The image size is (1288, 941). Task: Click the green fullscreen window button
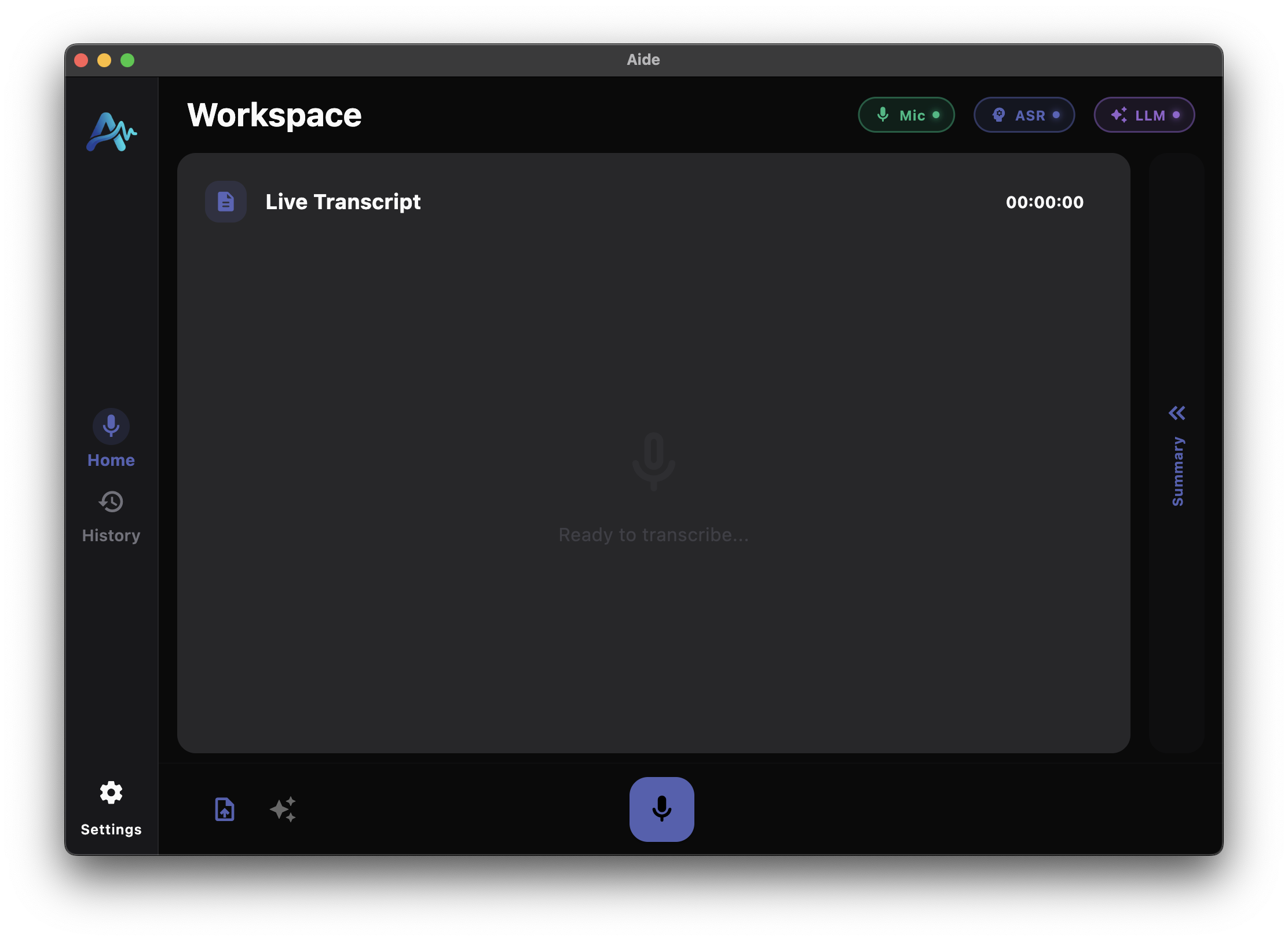coord(127,60)
